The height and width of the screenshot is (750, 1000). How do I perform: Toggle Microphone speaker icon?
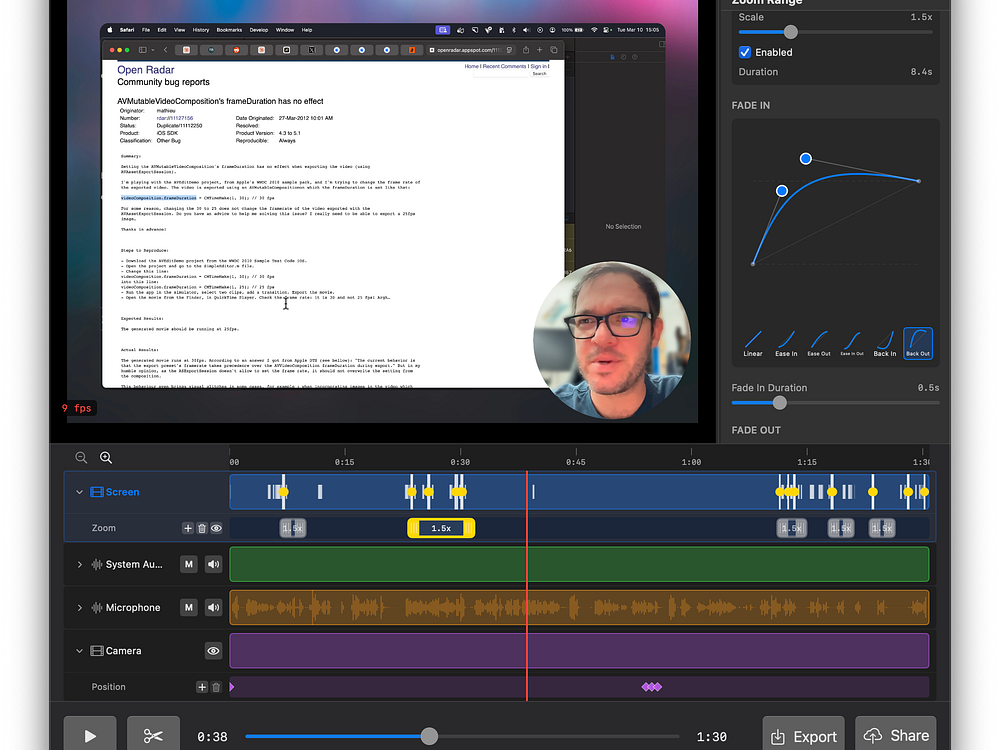[x=214, y=608]
